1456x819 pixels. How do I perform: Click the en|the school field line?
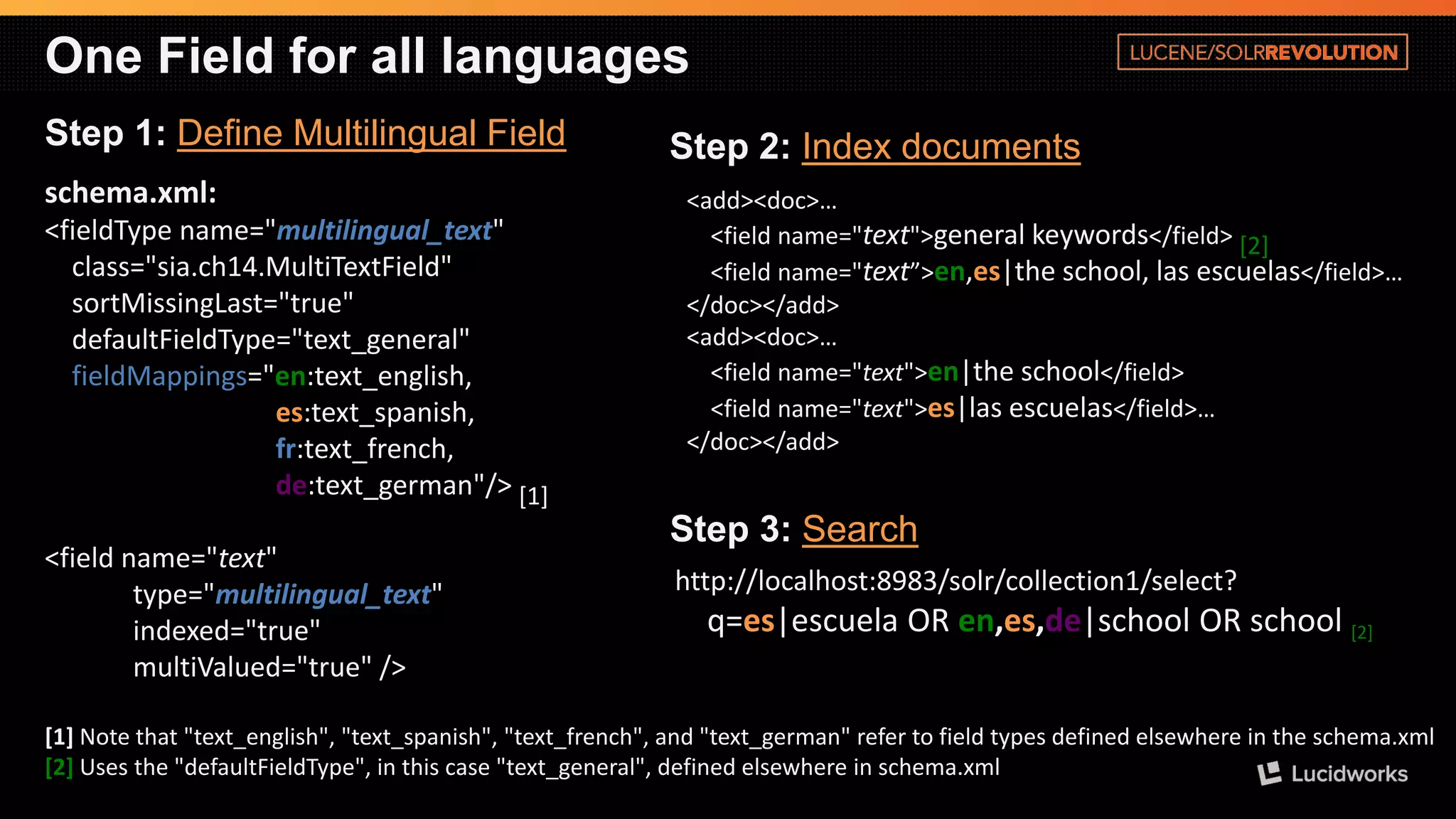pos(947,373)
